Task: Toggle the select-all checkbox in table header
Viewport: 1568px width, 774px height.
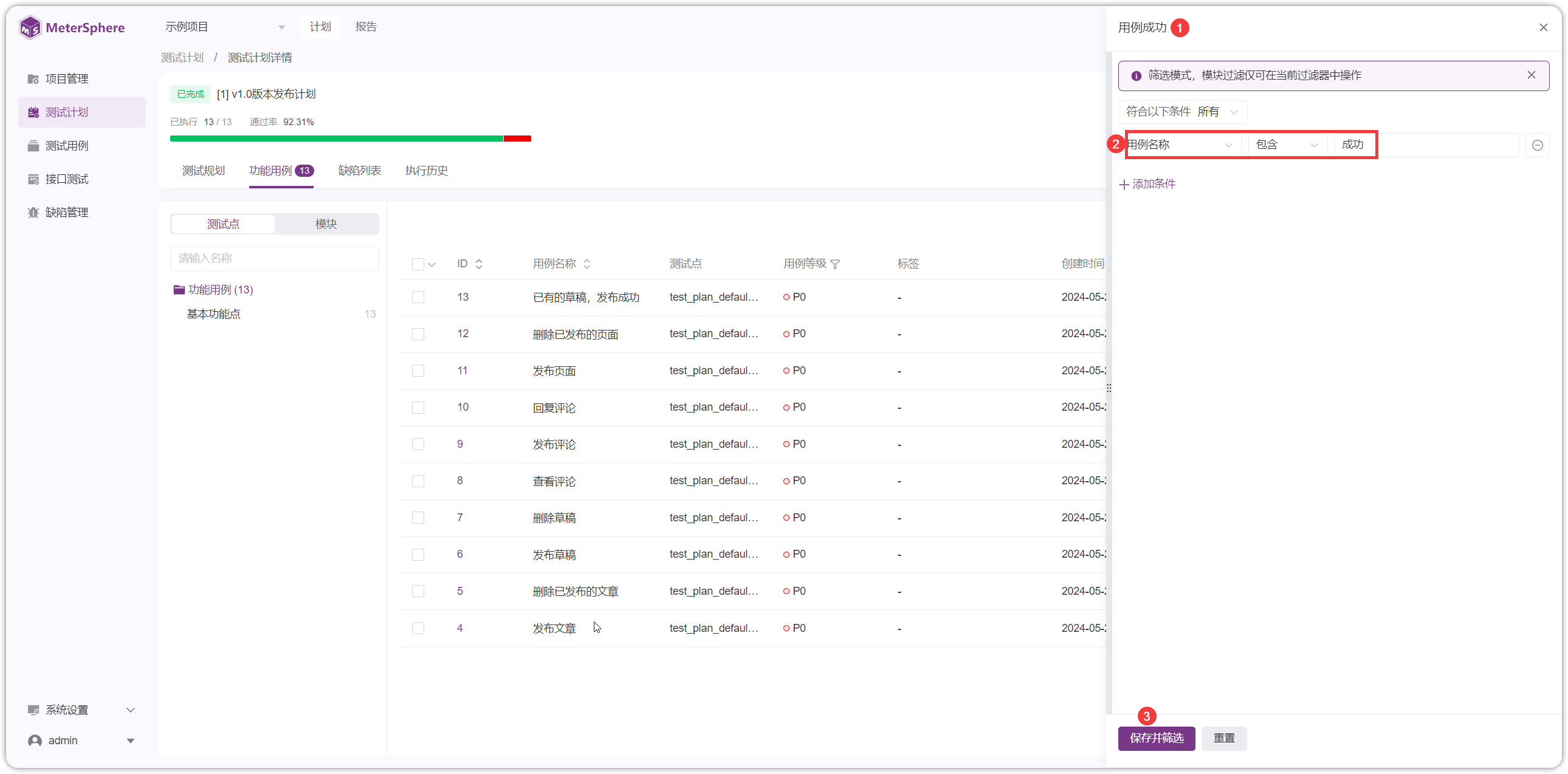Action: click(x=418, y=264)
